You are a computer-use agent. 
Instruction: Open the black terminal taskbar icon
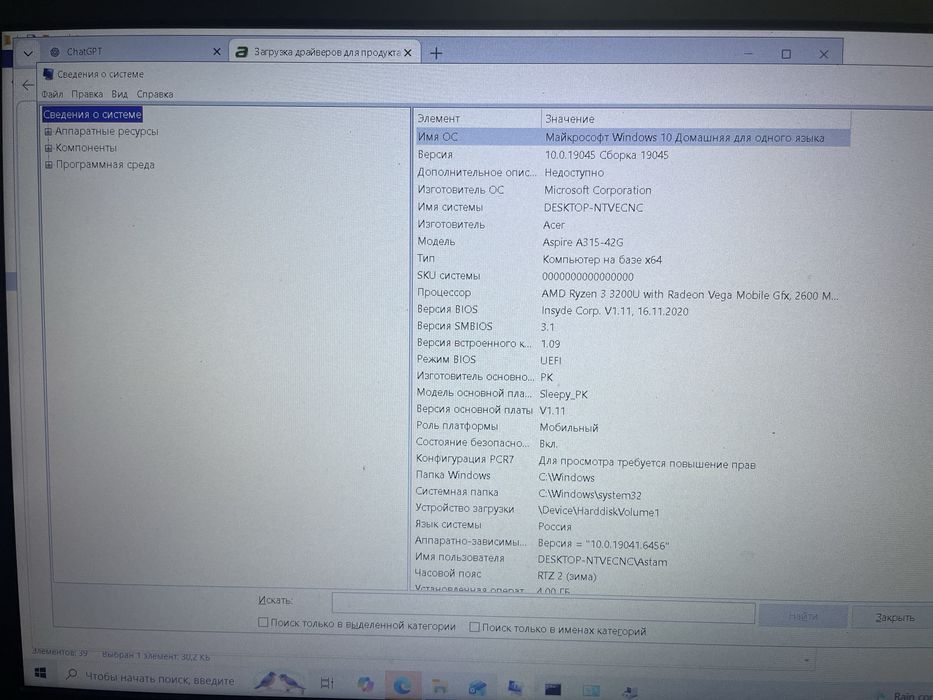click(552, 689)
